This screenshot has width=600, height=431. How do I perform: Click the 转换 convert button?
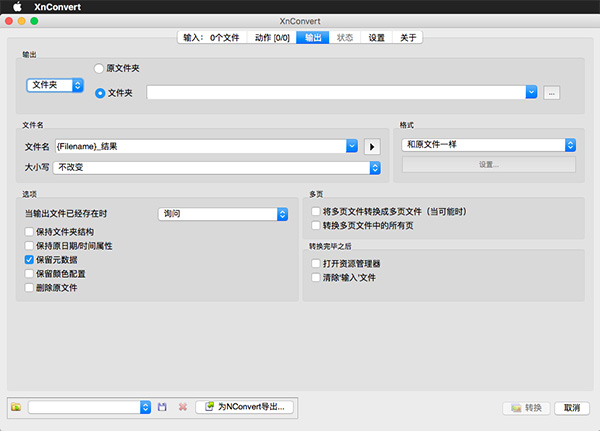click(527, 408)
